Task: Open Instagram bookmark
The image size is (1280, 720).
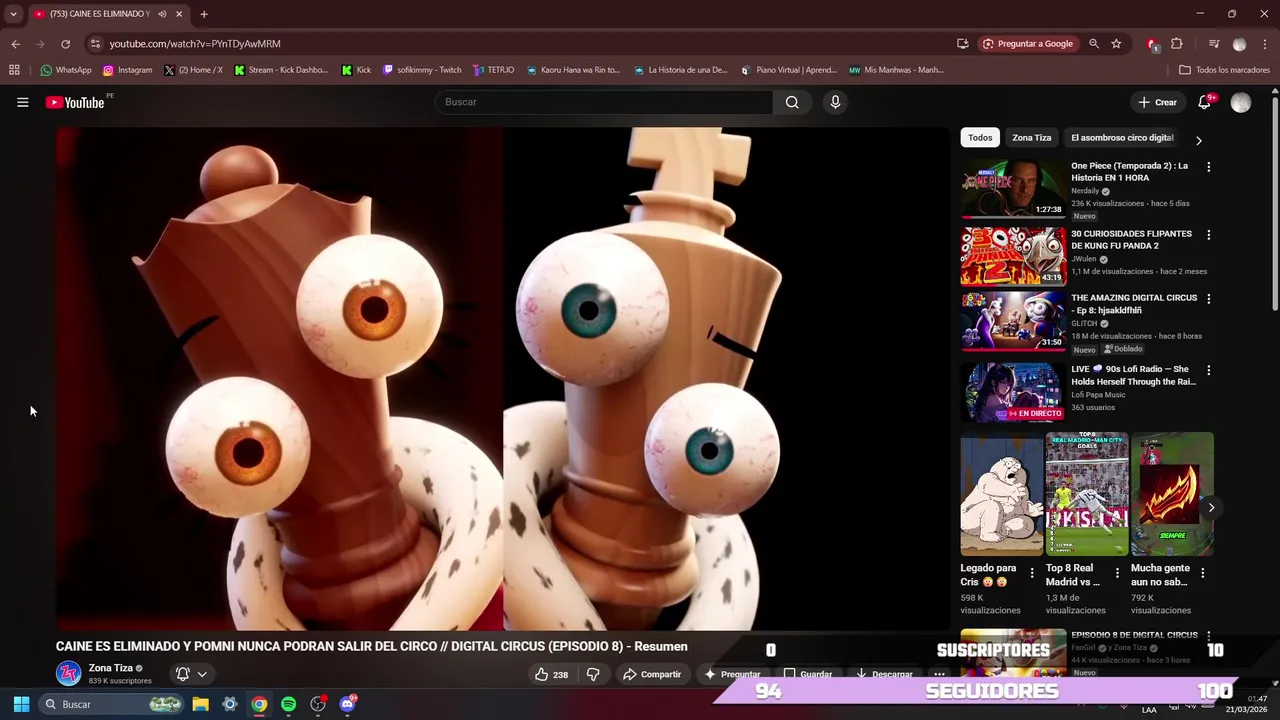Action: click(x=127, y=70)
